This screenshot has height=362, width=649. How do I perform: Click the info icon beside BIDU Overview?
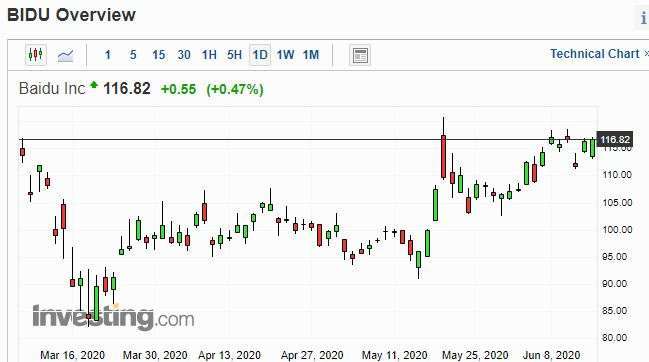tap(643, 18)
